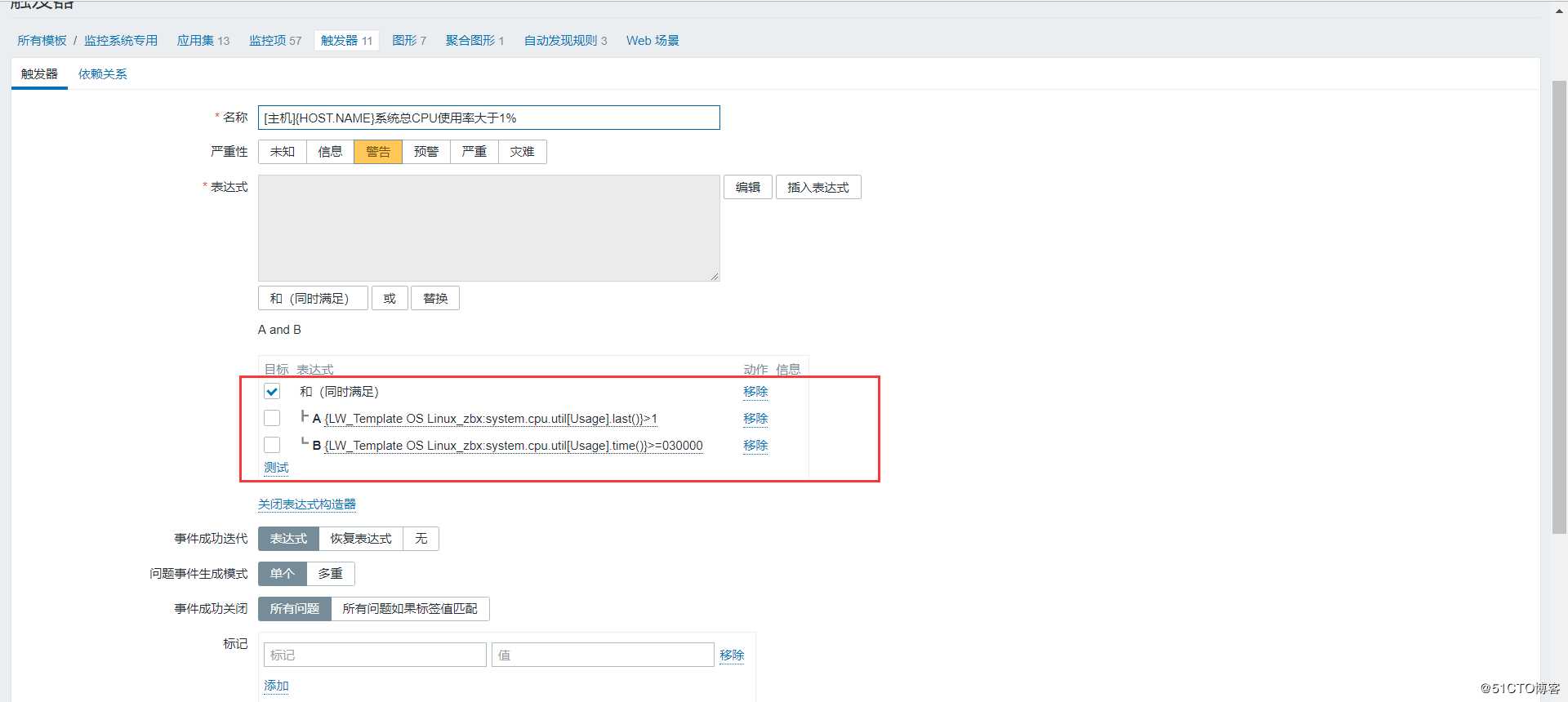This screenshot has height=702, width=1568.
Task: Open 自动发现规则 3 tab
Action: coord(565,41)
